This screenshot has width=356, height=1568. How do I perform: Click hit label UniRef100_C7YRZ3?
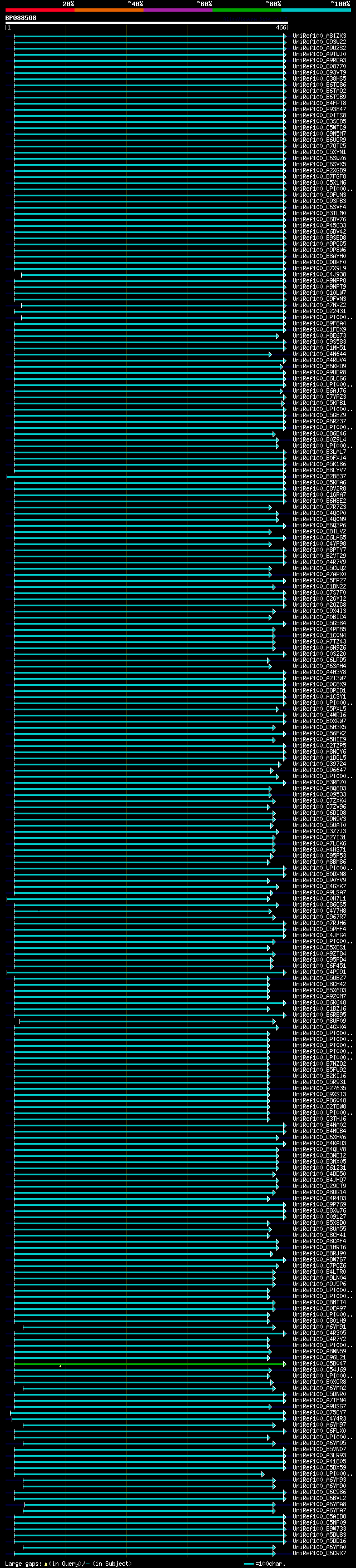coord(319,398)
